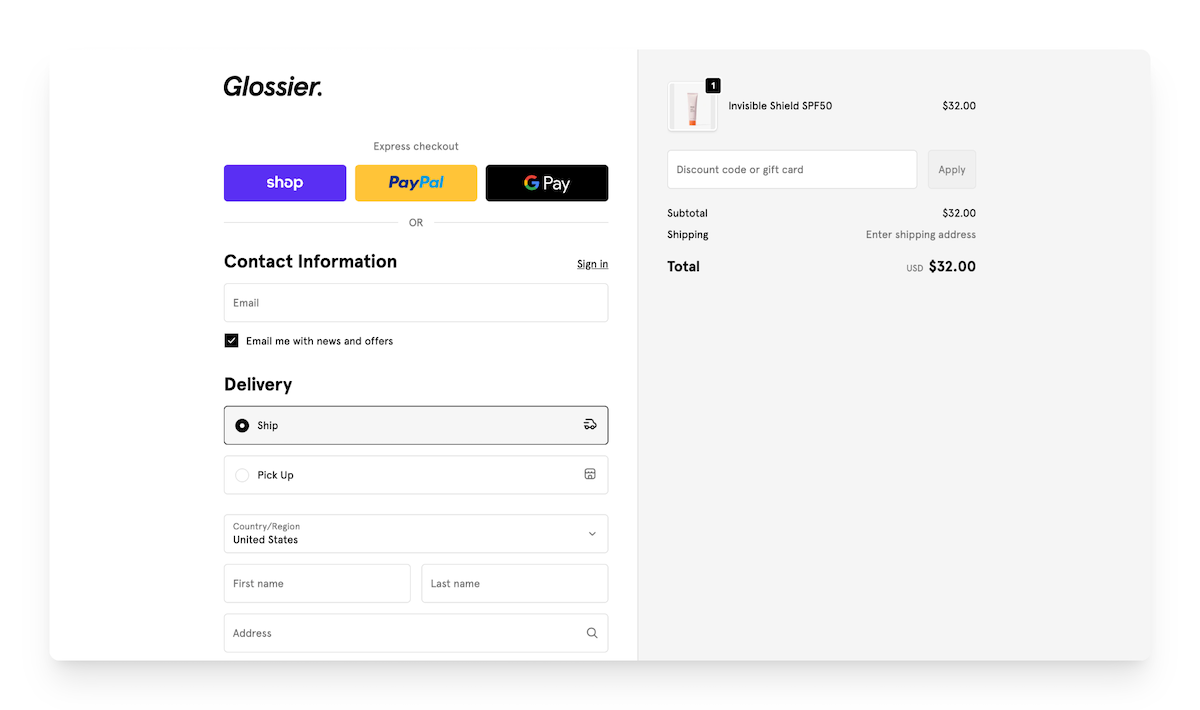The width and height of the screenshot is (1200, 710).
Task: Click the Last name field
Action: [x=514, y=583]
